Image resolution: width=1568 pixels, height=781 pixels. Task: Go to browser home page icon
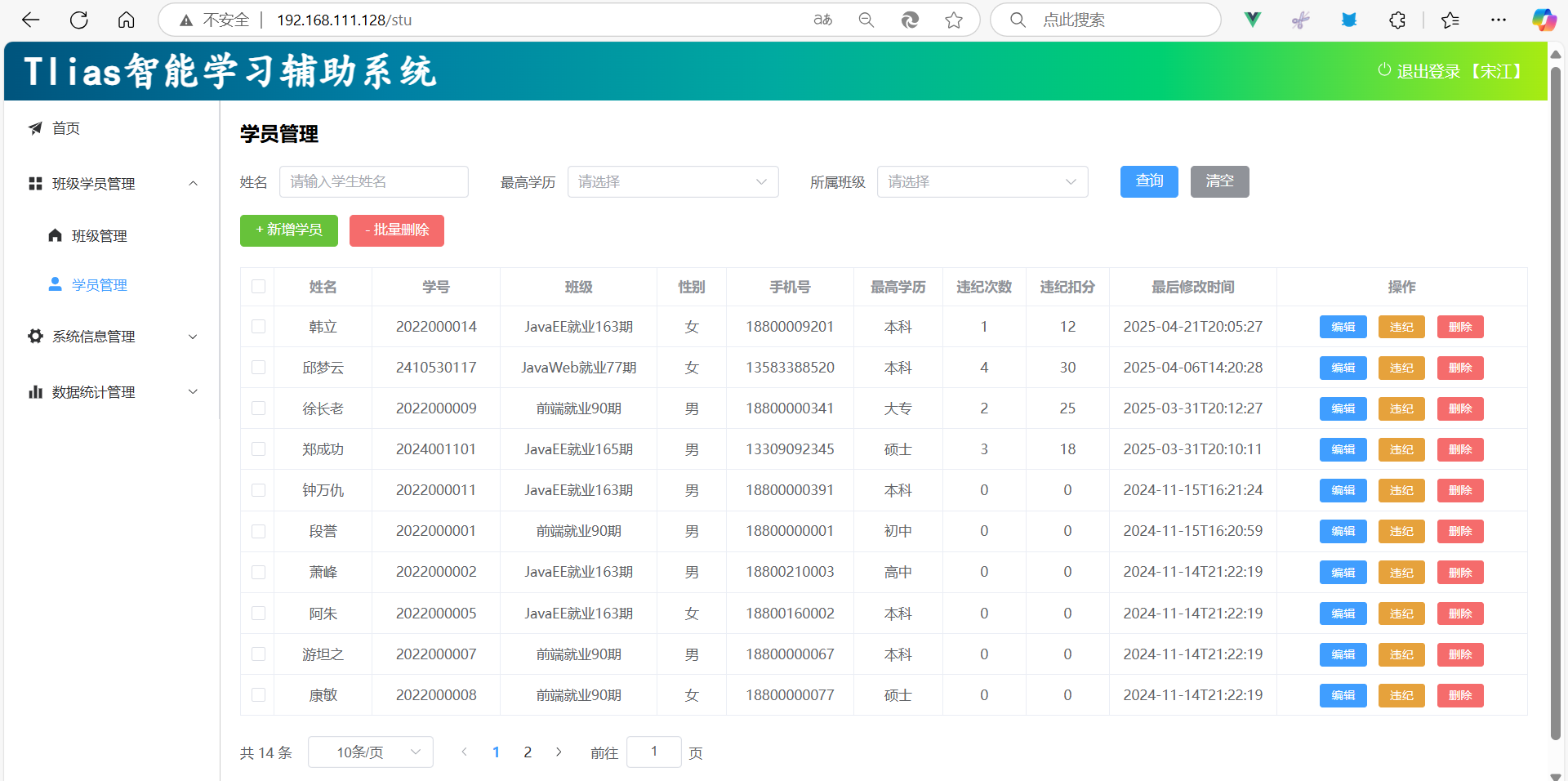tap(127, 20)
